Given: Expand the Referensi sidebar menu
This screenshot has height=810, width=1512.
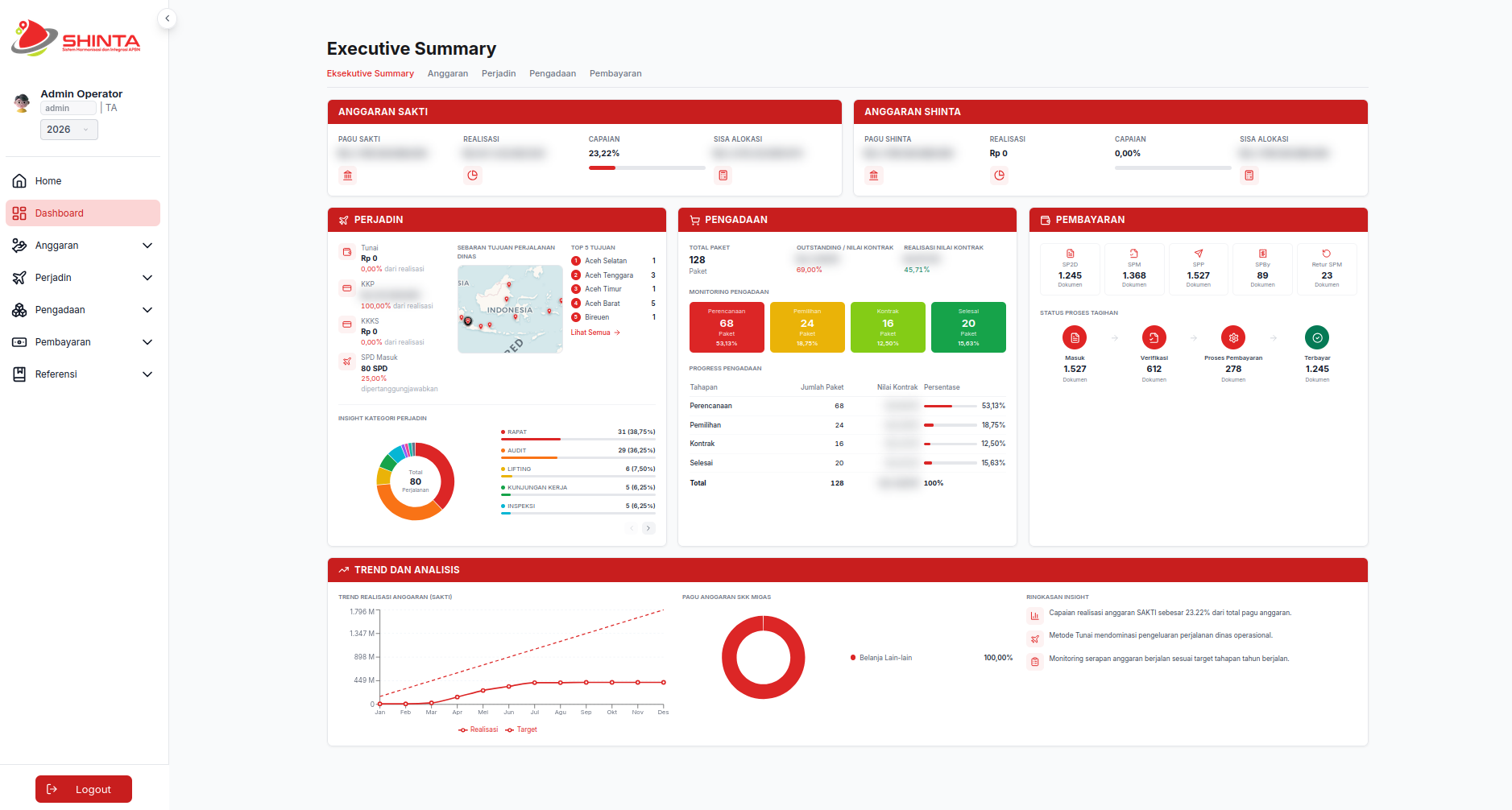Looking at the screenshot, I should (83, 374).
